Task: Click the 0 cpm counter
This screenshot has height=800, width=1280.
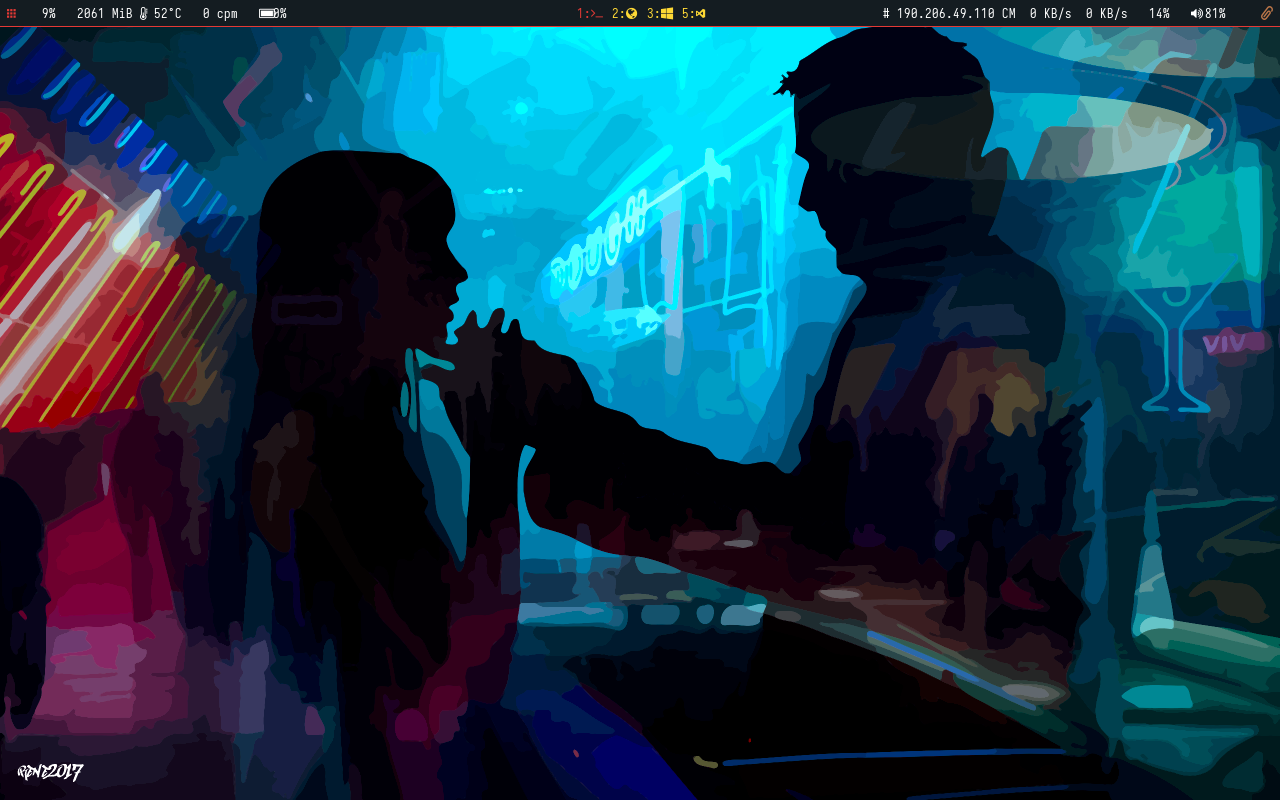Action: click(x=220, y=13)
